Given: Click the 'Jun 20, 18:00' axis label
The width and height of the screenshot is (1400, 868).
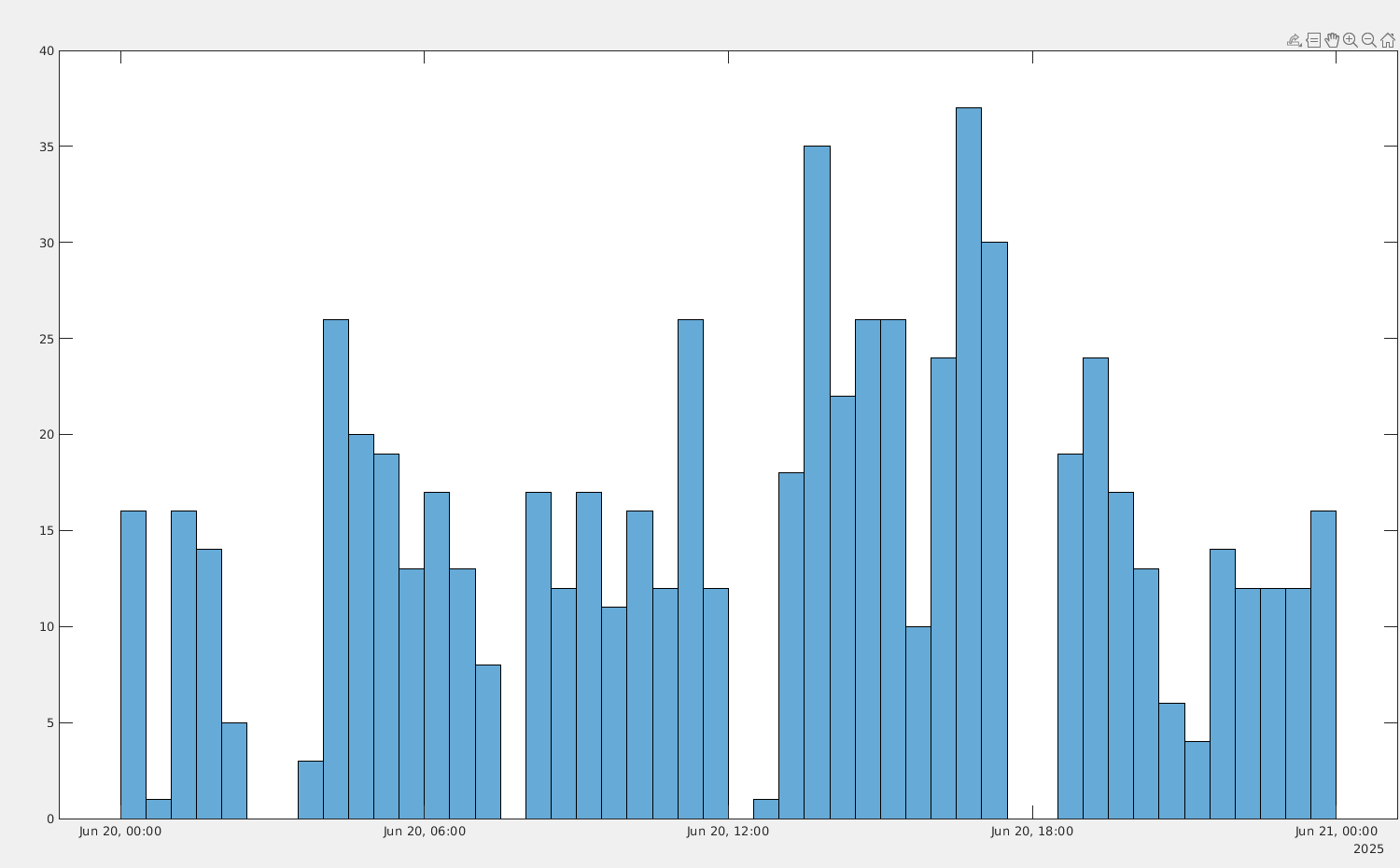Looking at the screenshot, I should 1032,832.
